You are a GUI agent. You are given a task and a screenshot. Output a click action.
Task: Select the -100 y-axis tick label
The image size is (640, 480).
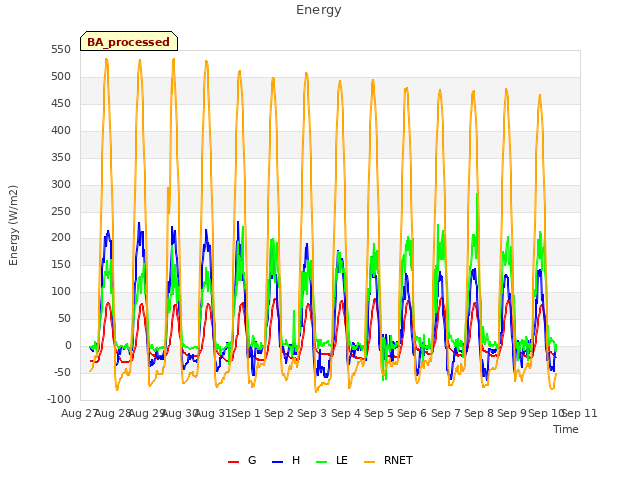pos(59,399)
